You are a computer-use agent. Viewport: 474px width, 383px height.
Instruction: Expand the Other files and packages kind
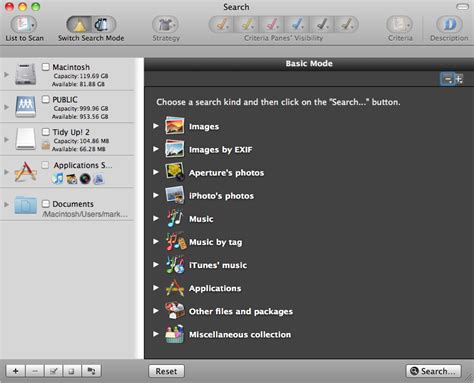point(156,311)
